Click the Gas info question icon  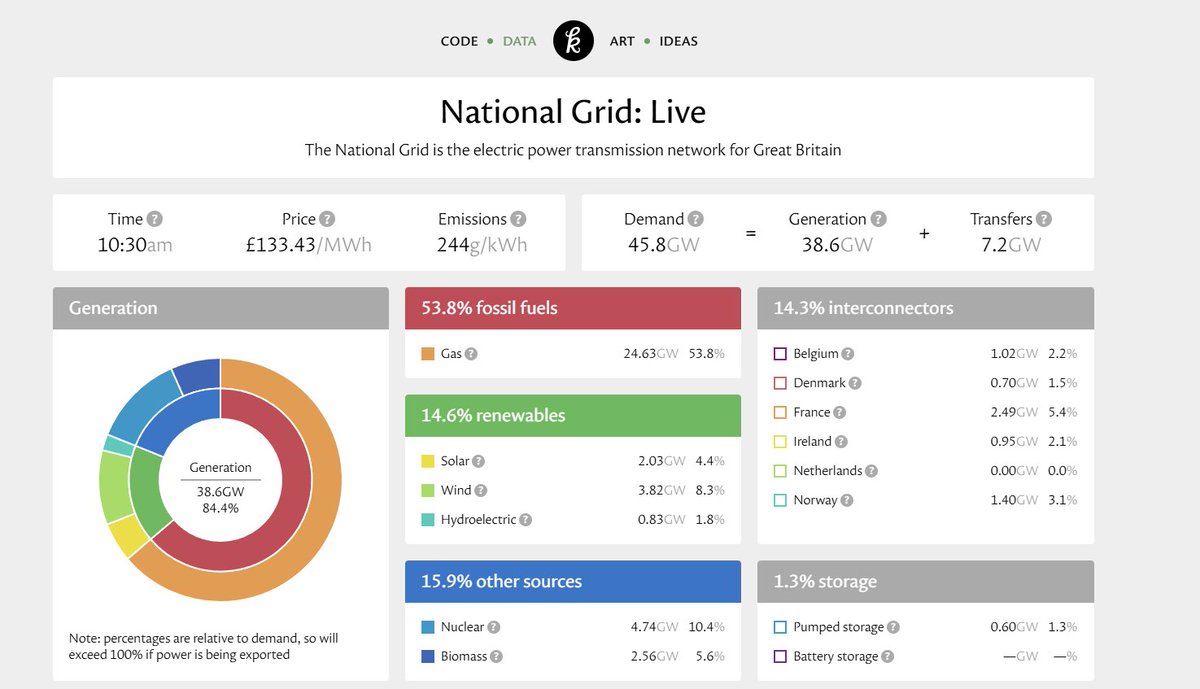pos(471,354)
